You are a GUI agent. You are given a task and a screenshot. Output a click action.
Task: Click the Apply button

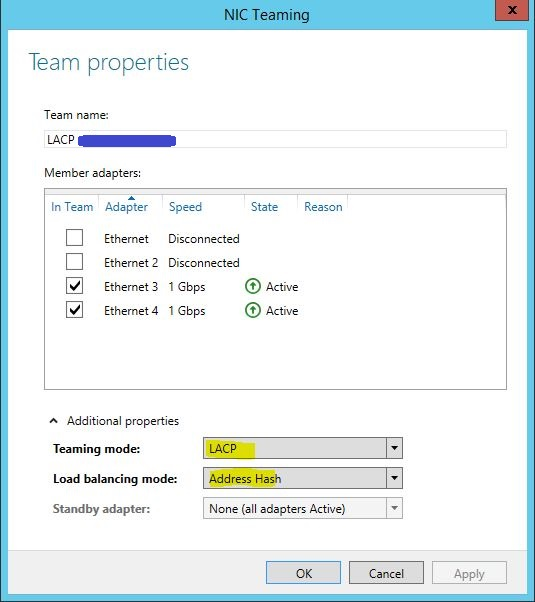[x=469, y=573]
